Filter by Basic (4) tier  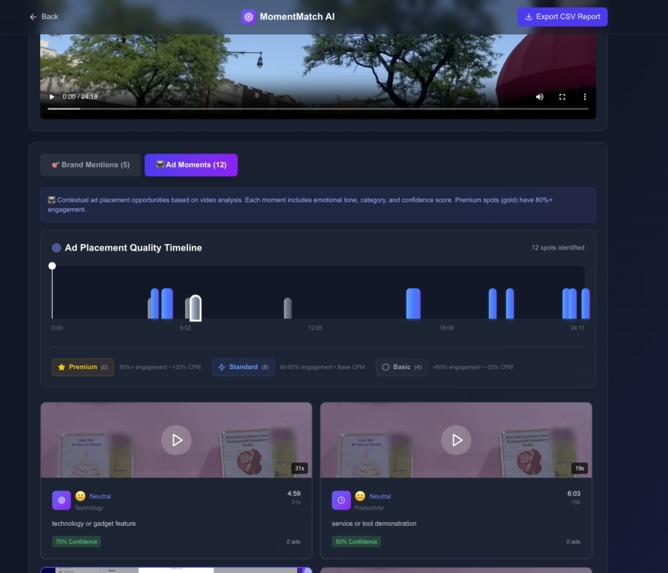[402, 367]
